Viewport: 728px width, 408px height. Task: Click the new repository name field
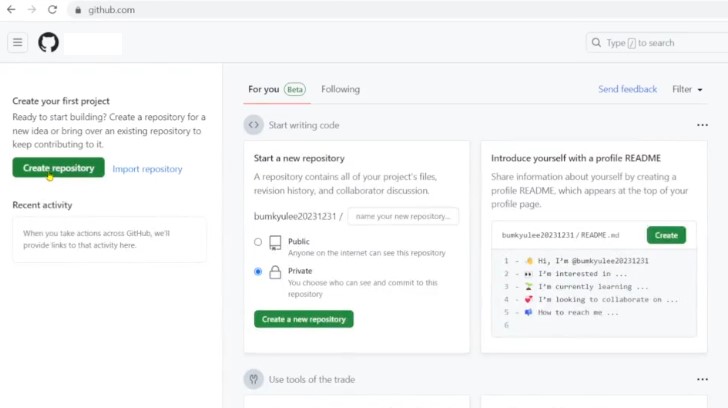point(403,216)
